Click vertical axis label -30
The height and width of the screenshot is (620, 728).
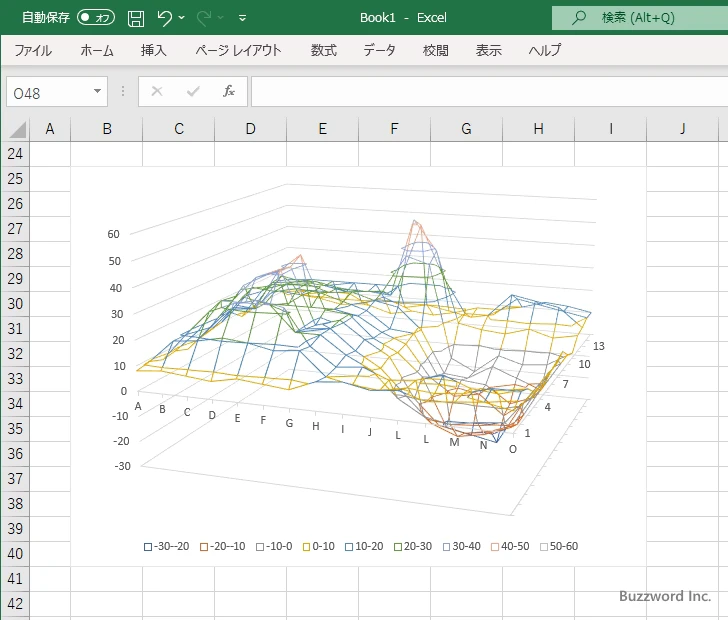(x=123, y=466)
